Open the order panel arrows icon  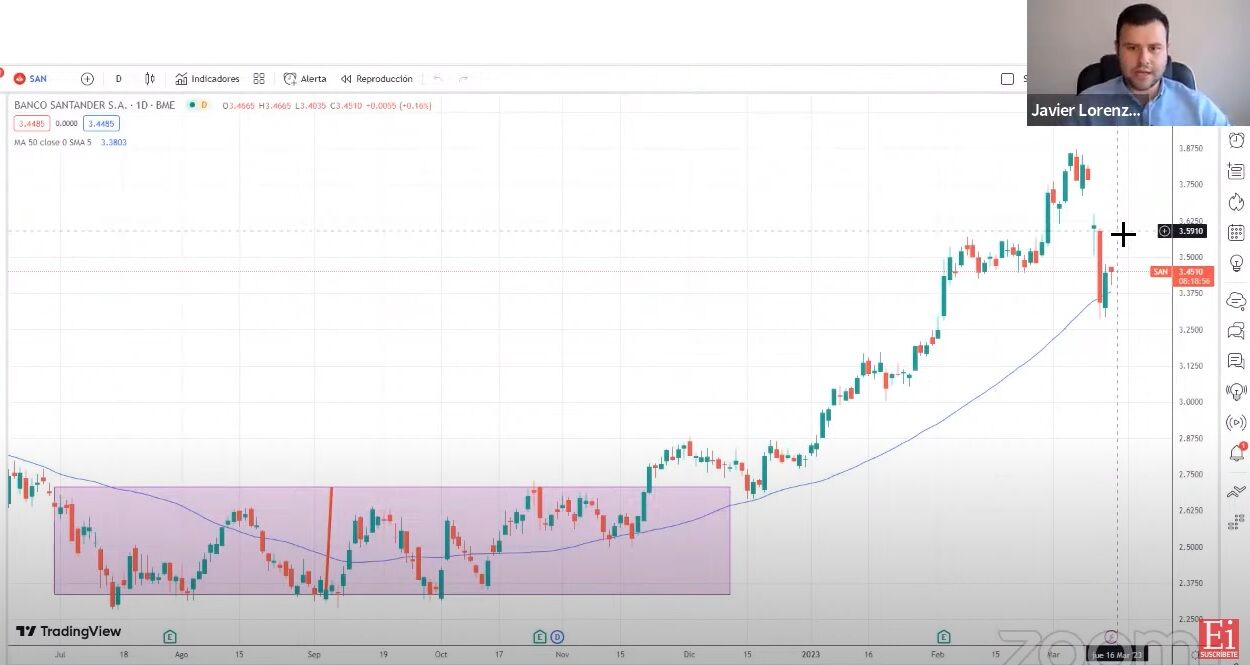(1236, 491)
